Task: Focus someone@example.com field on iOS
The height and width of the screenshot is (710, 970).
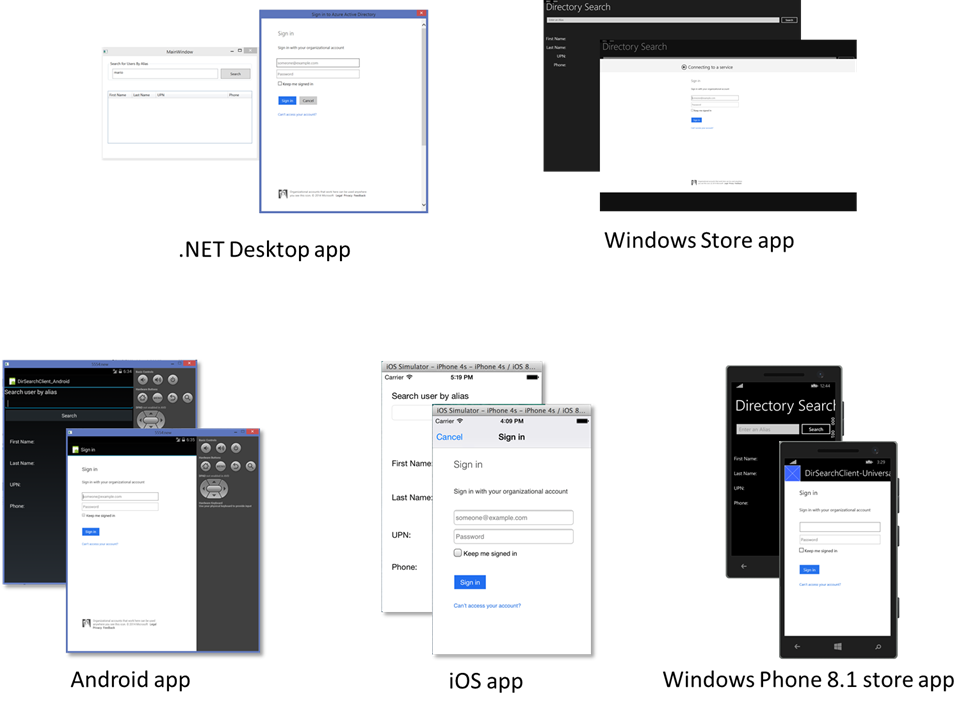Action: pos(513,518)
